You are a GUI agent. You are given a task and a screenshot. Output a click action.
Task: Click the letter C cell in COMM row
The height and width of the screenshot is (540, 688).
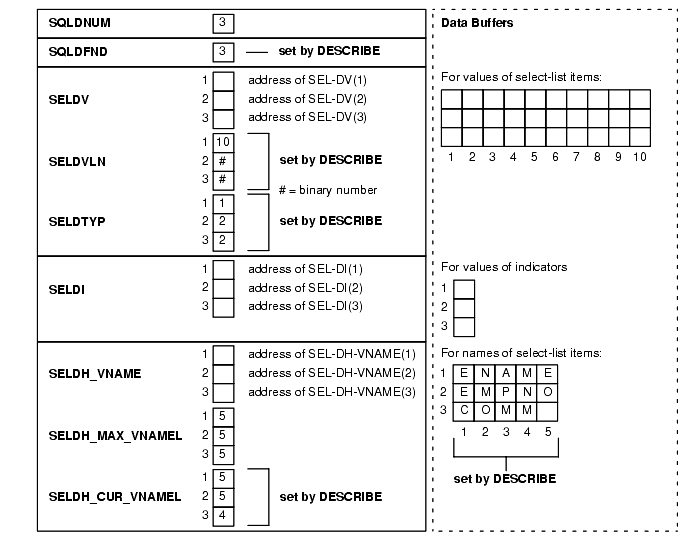coord(464,410)
